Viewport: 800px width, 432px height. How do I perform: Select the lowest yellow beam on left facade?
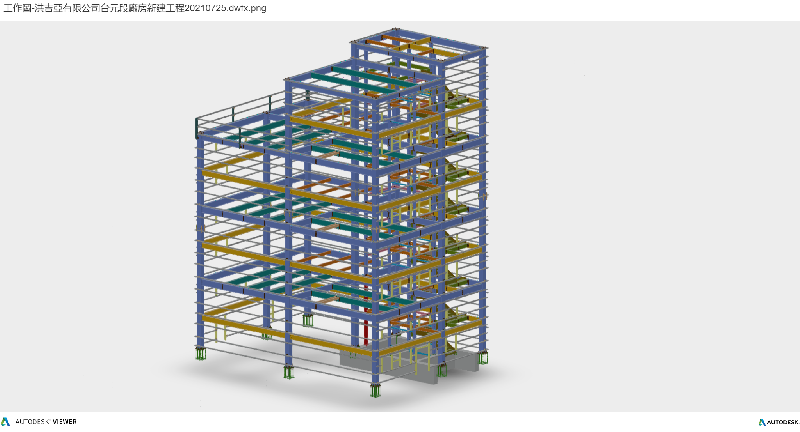[x=240, y=323]
